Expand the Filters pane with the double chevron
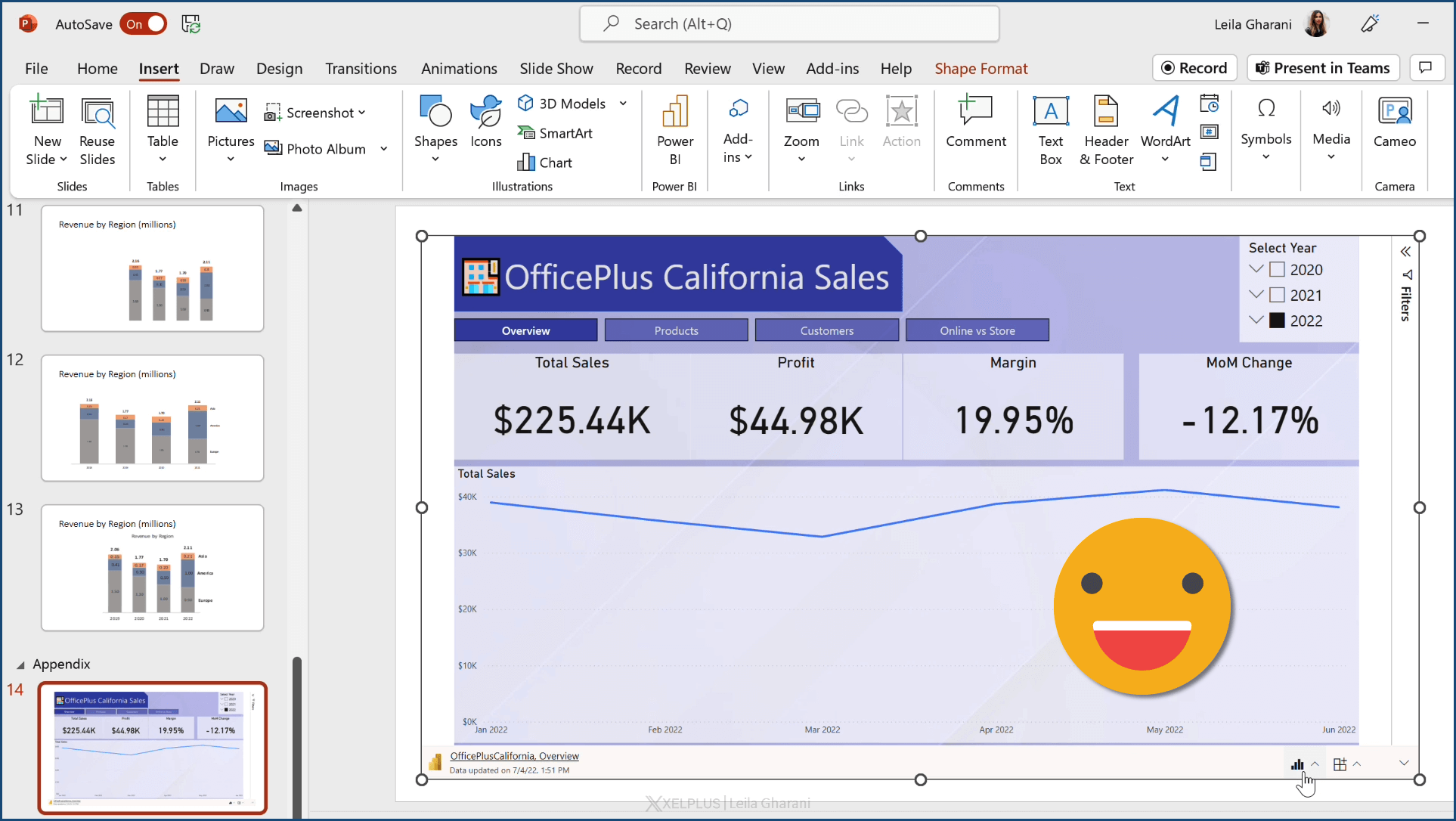The image size is (1456, 821). [1405, 252]
